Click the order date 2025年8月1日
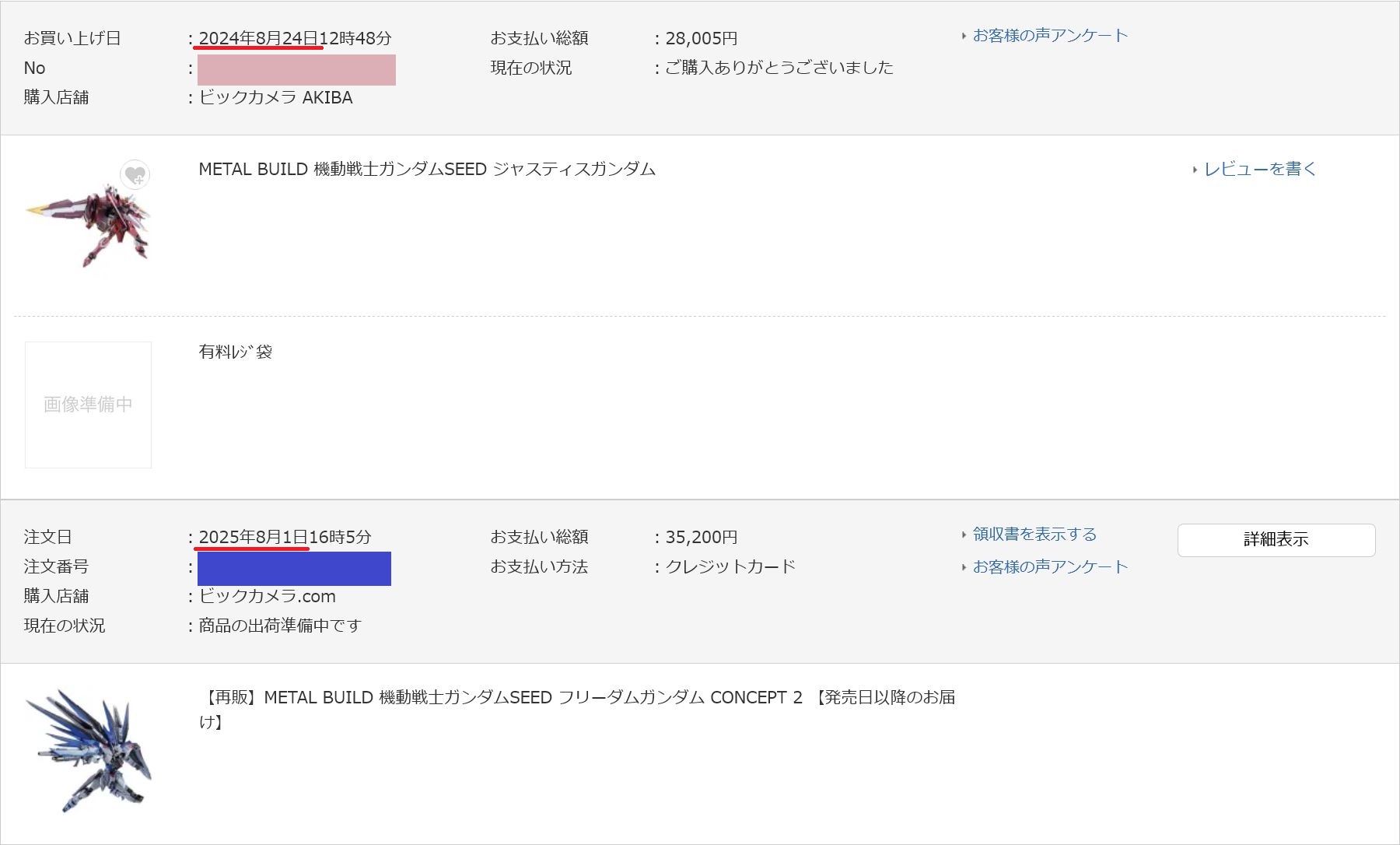The width and height of the screenshot is (1400, 845). tap(254, 537)
